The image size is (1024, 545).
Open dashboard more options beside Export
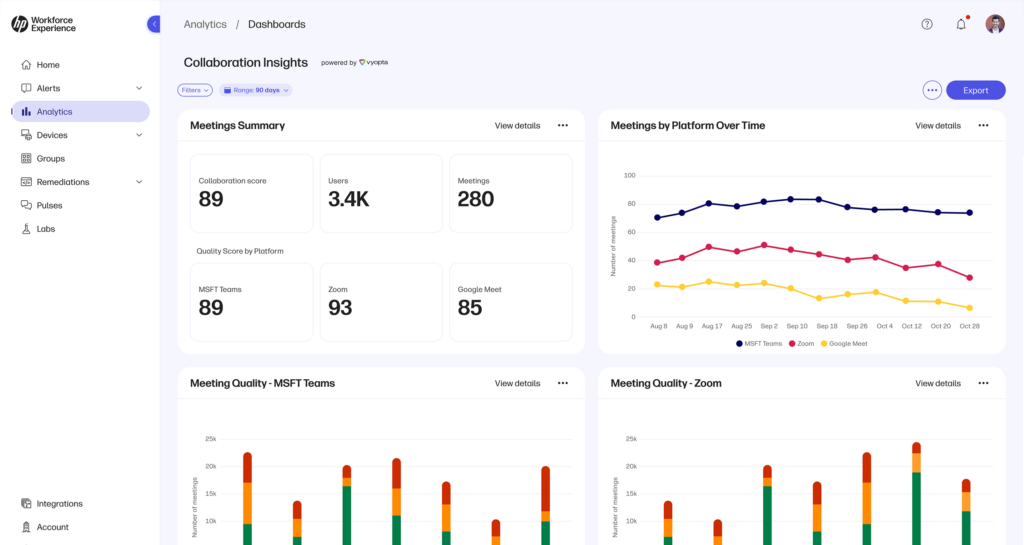(932, 90)
